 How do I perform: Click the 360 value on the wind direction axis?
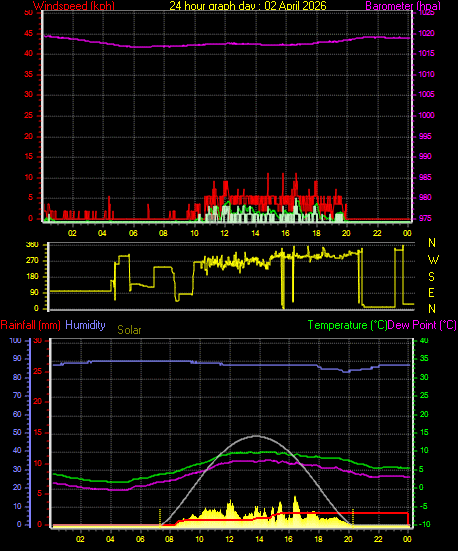33,245
